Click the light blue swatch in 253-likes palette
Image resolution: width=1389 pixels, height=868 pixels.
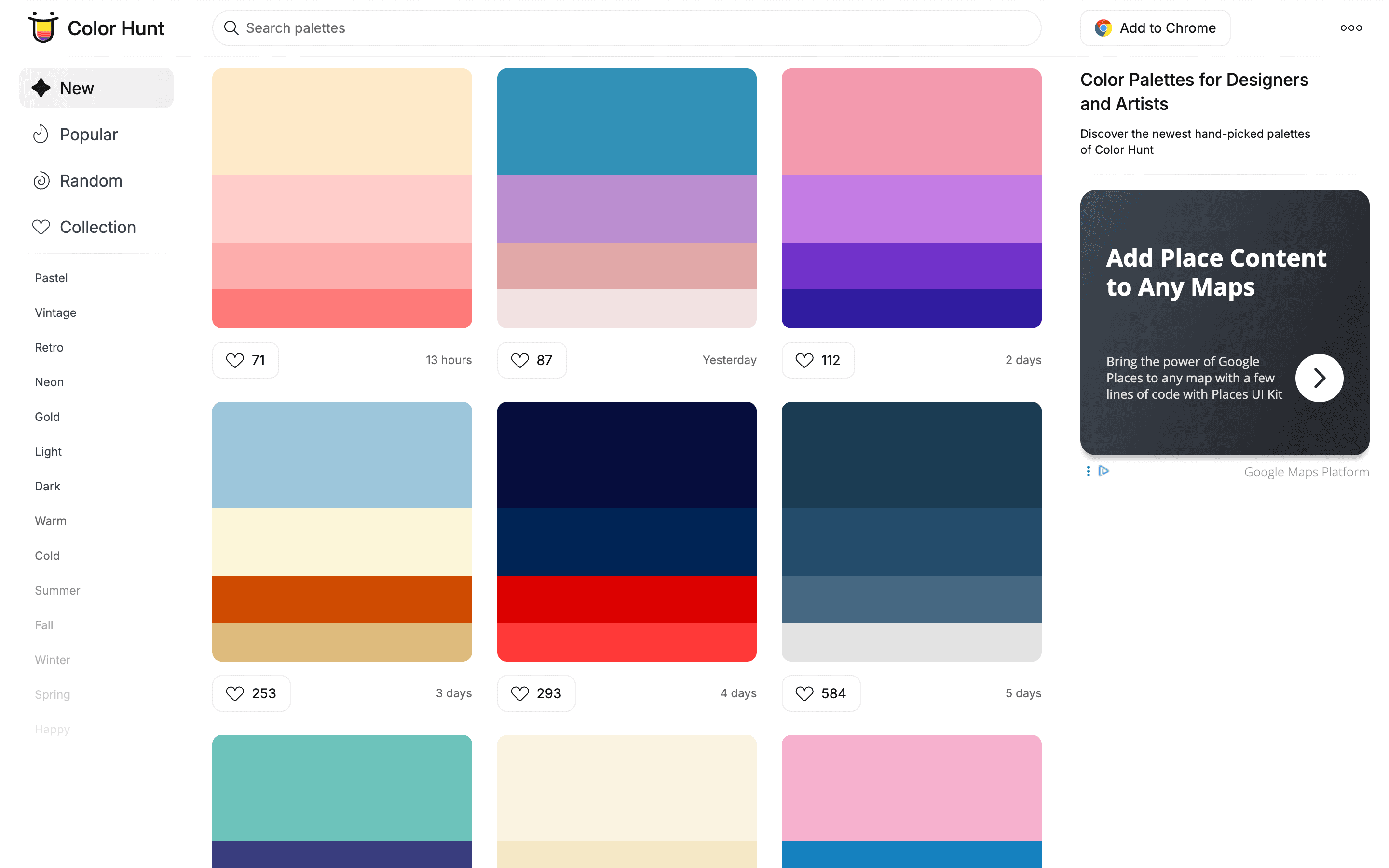click(x=342, y=455)
